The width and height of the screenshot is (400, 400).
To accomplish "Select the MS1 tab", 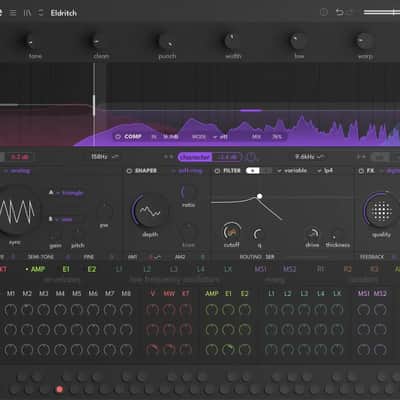I will pos(260,269).
